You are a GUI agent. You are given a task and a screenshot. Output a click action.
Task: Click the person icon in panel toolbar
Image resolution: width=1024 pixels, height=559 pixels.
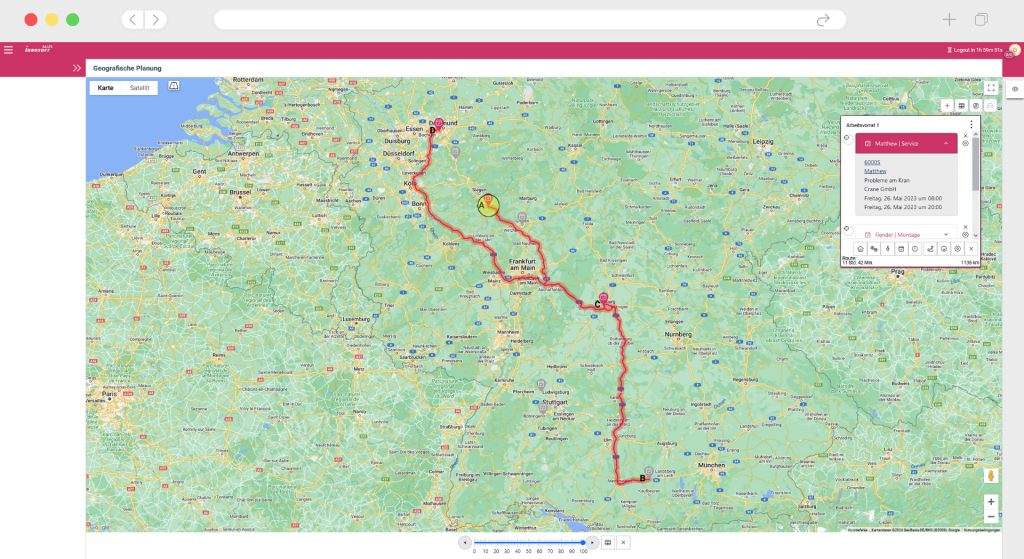tap(888, 249)
